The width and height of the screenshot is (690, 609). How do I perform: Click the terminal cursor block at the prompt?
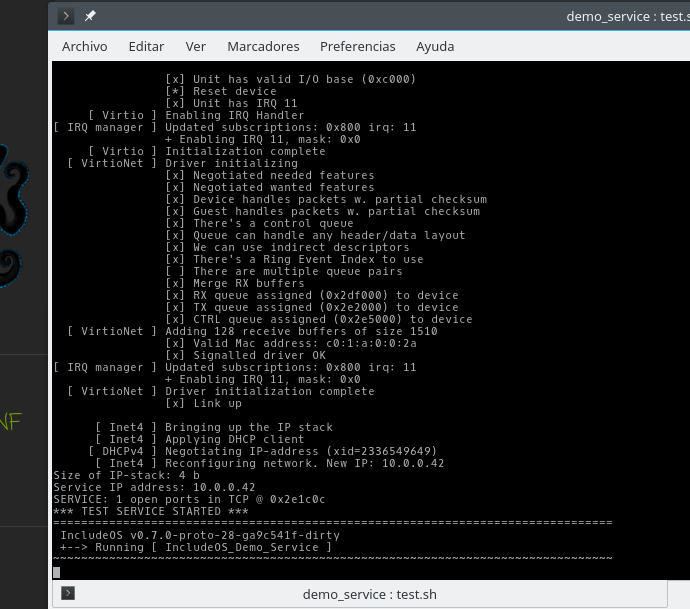(57, 572)
